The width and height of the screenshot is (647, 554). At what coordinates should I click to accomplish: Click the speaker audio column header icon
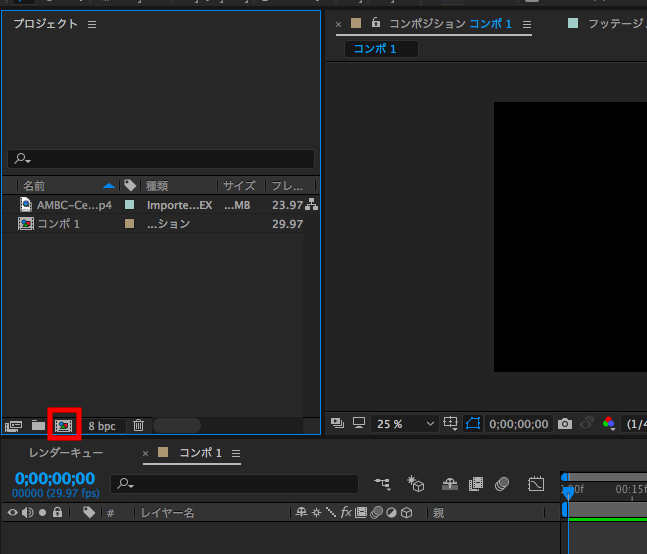[x=28, y=513]
